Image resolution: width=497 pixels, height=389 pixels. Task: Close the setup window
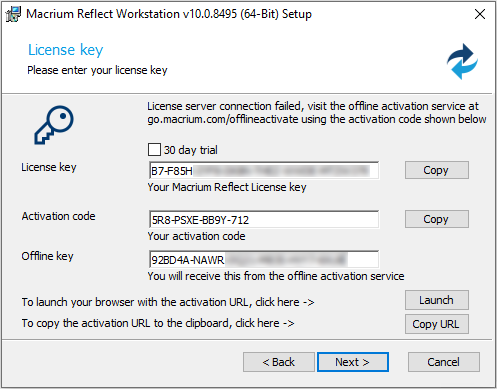pyautogui.click(x=480, y=14)
